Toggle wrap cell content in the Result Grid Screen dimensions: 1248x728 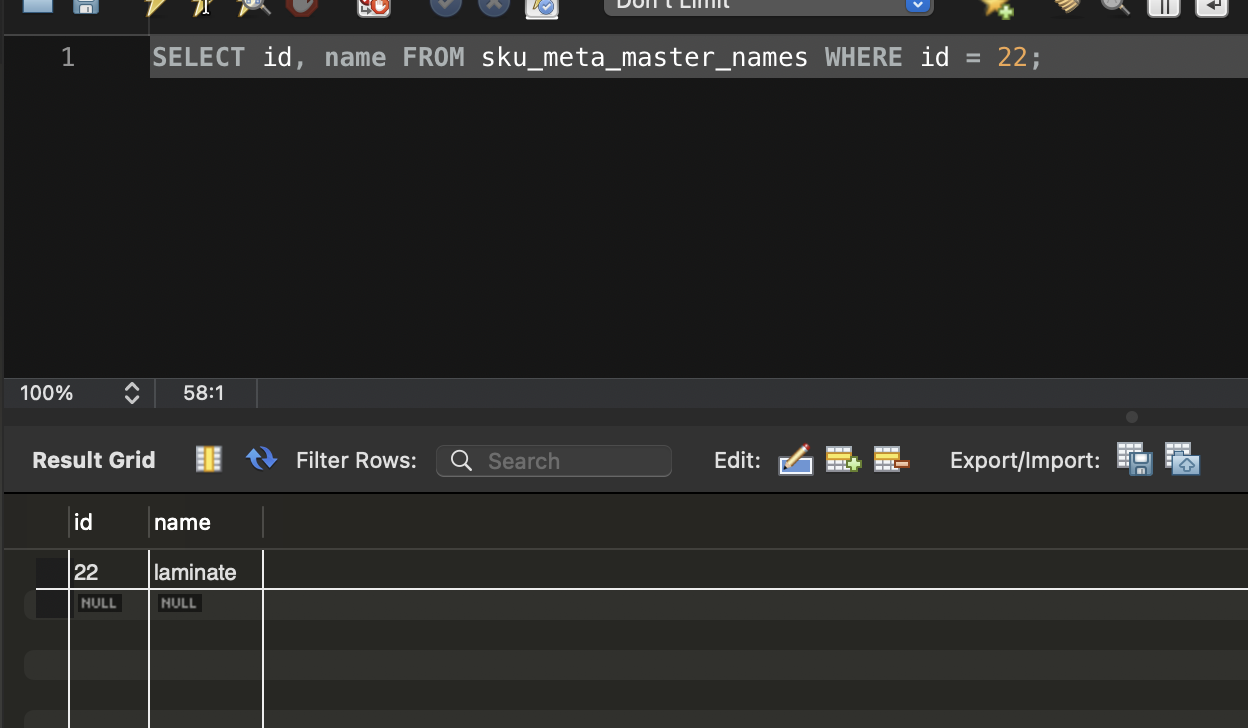click(x=208, y=459)
